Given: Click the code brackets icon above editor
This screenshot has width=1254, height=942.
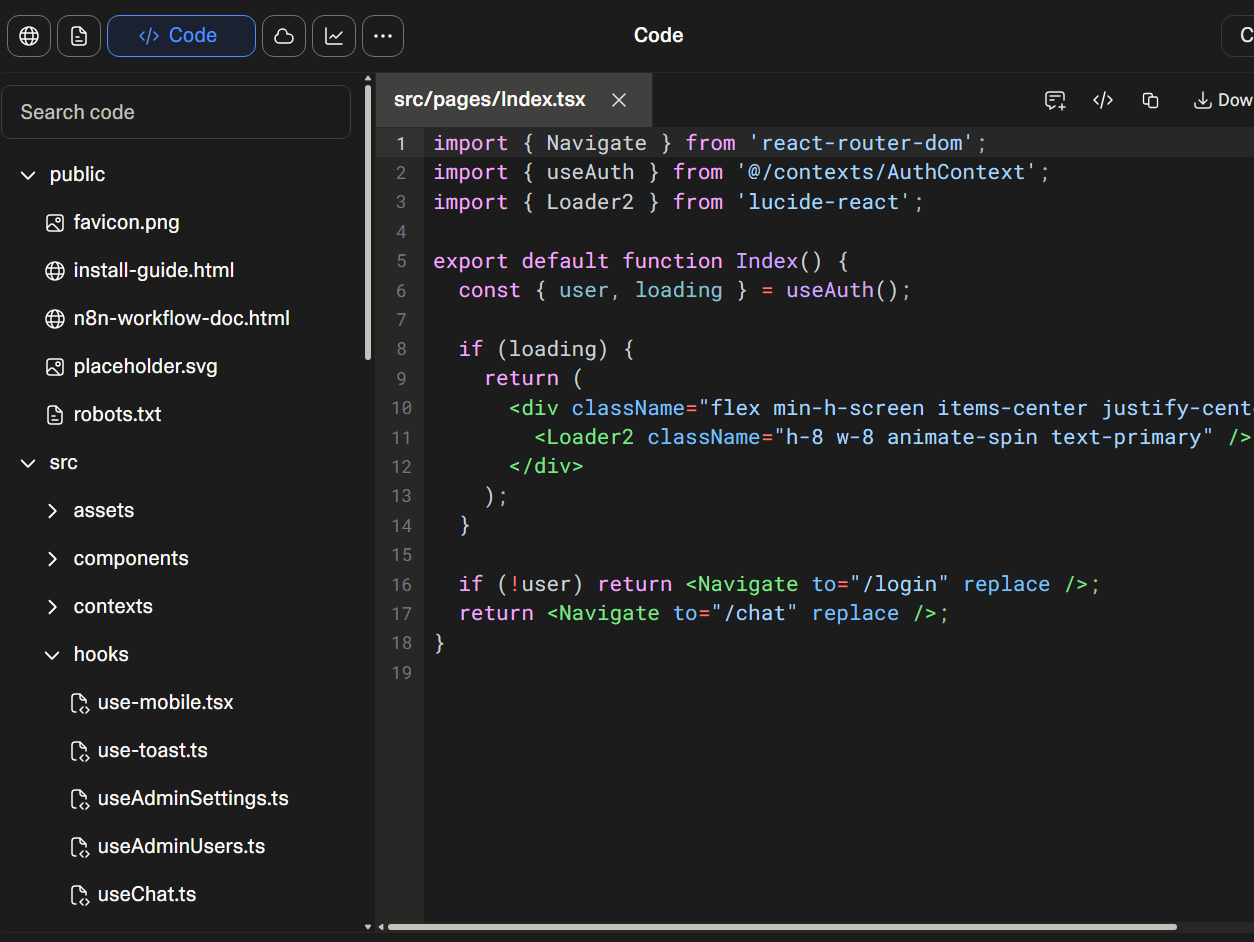Looking at the screenshot, I should (1103, 100).
